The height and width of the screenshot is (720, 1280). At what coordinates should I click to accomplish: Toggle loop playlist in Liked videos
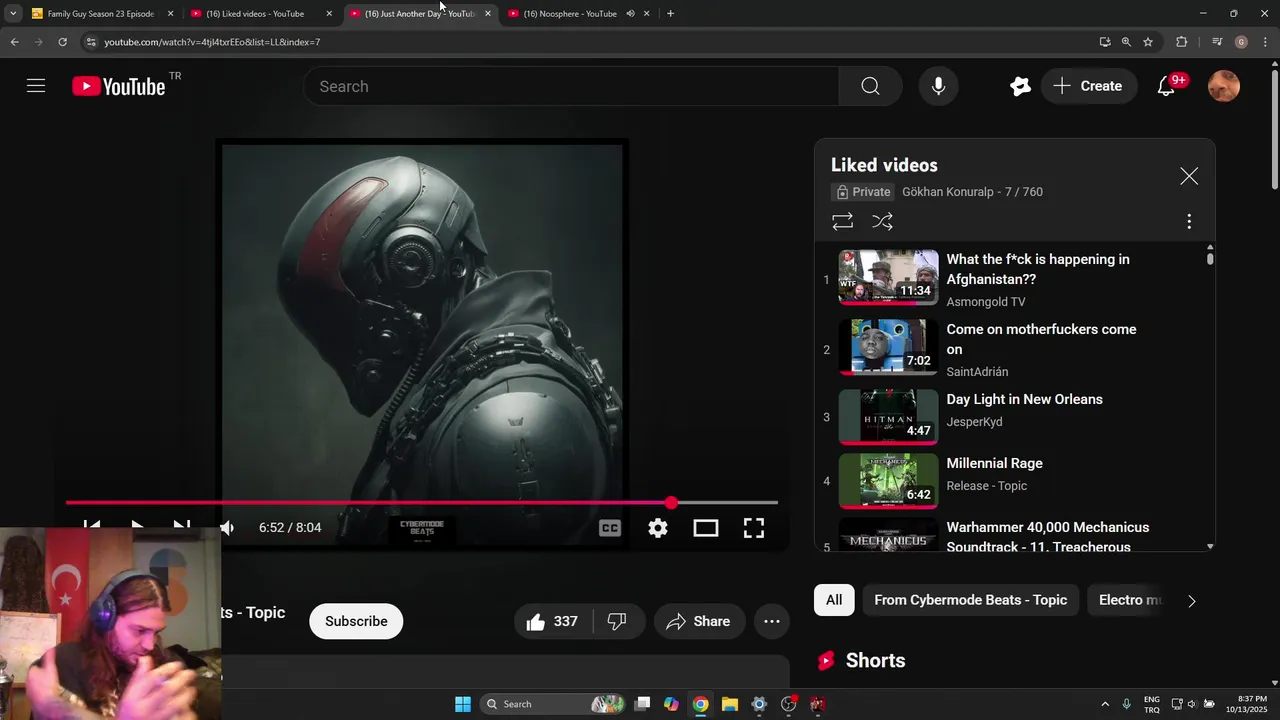[842, 221]
